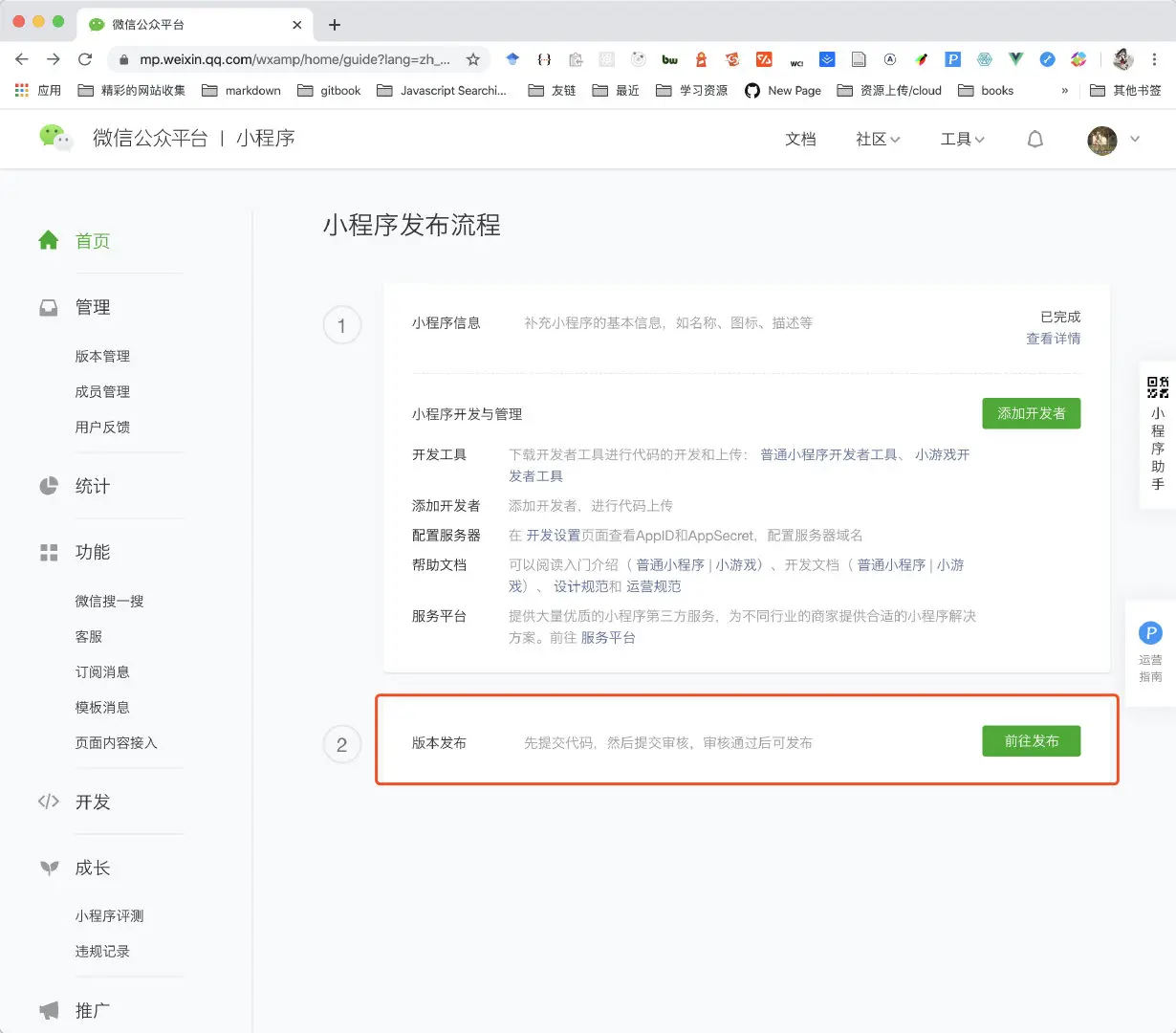Open the 学习资源 bookmark folder
1176x1033 pixels.
(x=691, y=91)
